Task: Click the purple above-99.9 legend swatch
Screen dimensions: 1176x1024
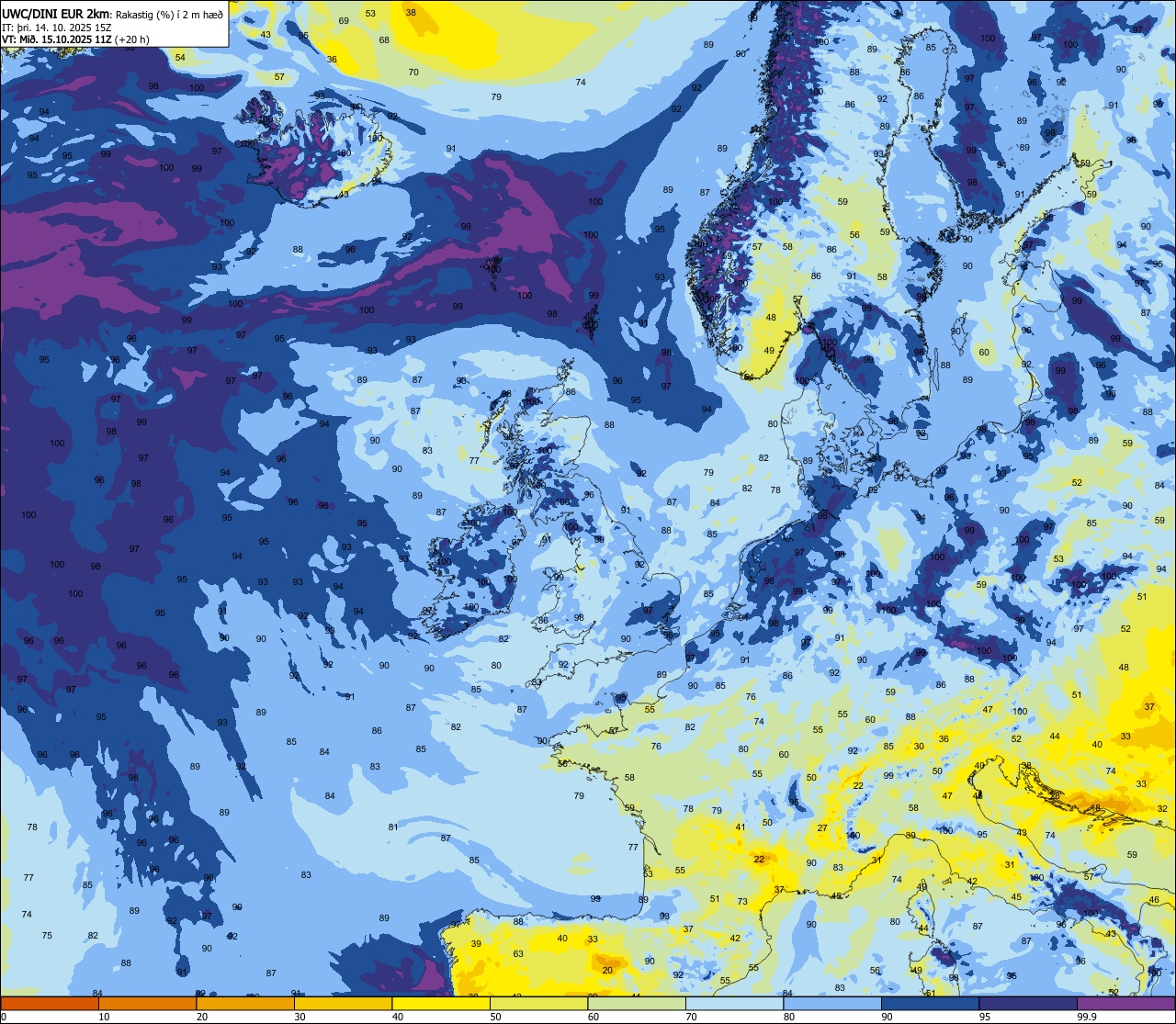Action: pos(1125,1004)
